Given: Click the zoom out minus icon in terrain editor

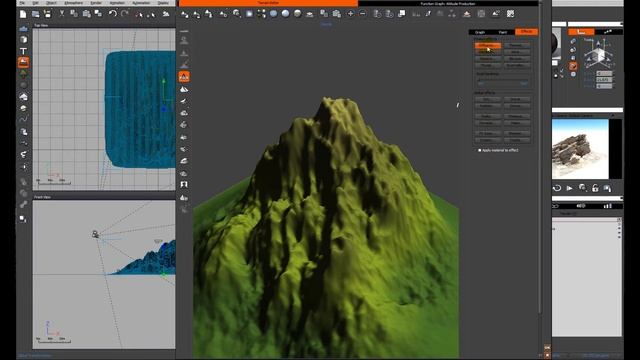Looking at the screenshot, I should [x=362, y=14].
